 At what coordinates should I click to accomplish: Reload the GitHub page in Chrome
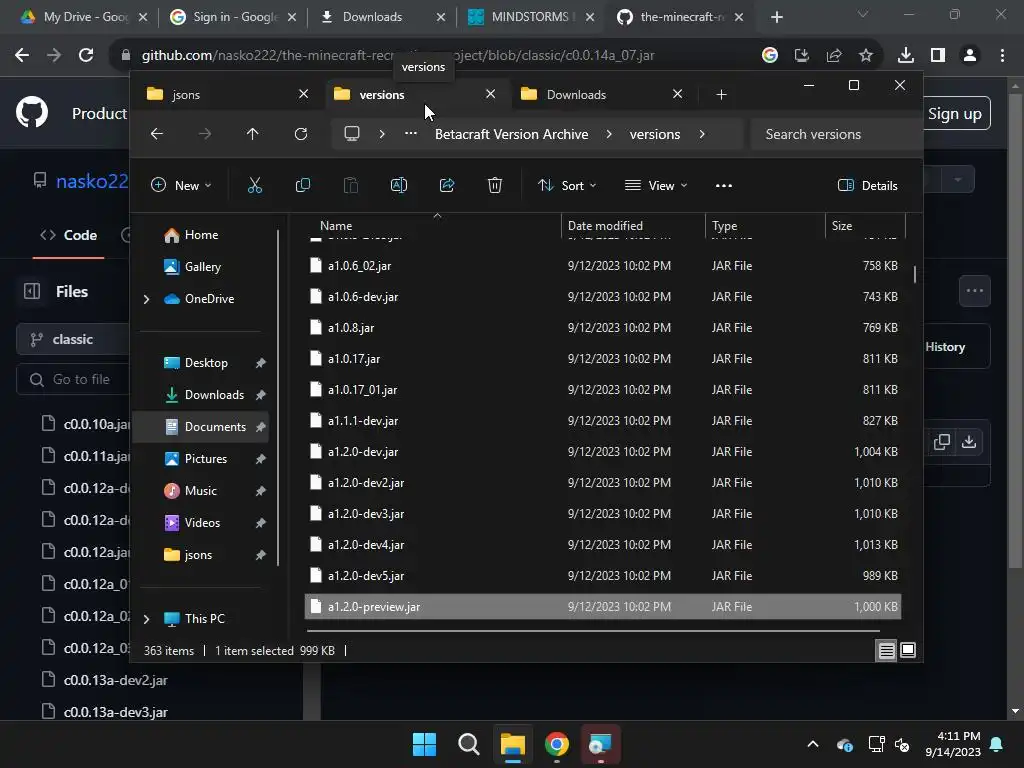click(86, 56)
